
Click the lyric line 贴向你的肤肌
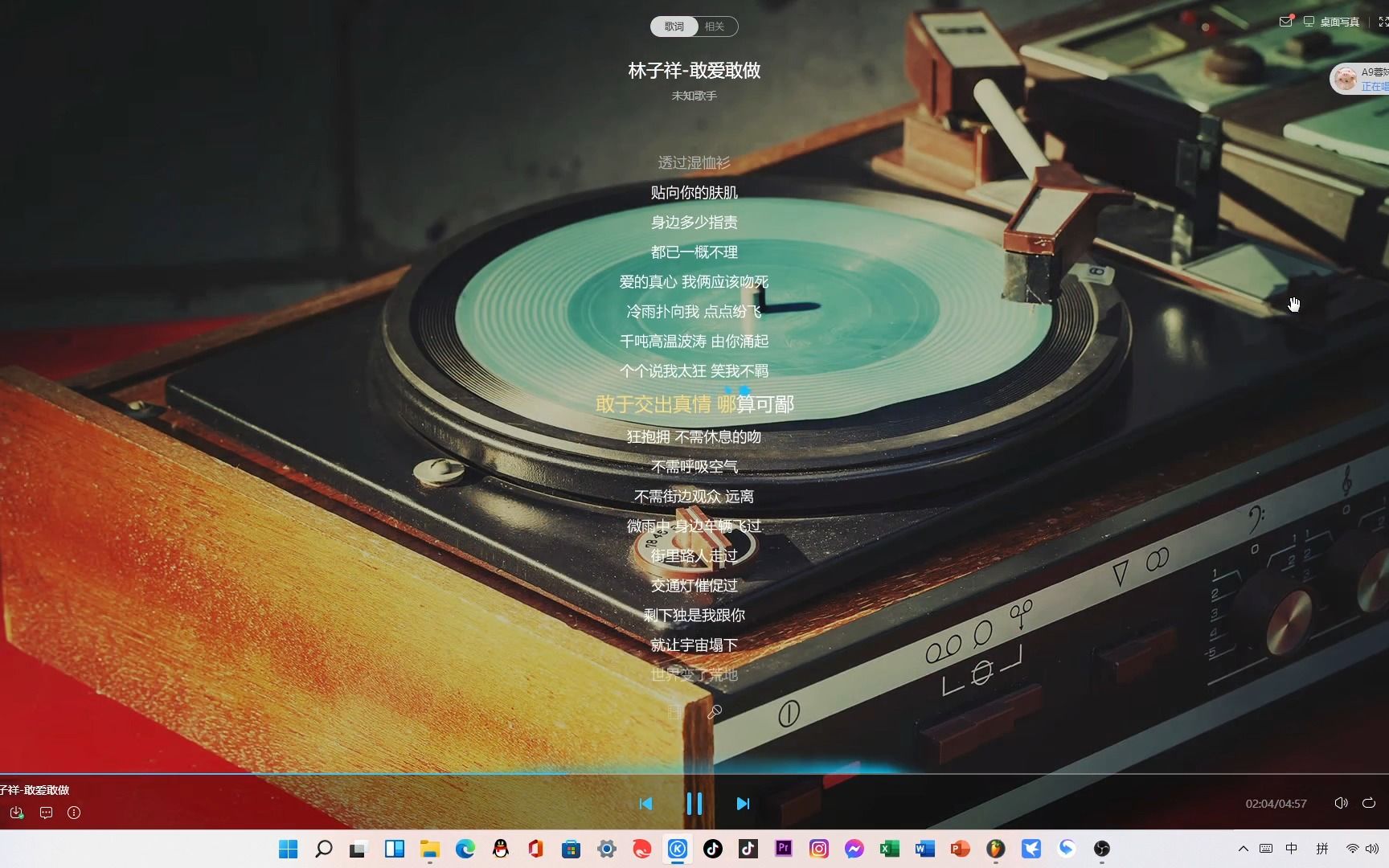pos(694,192)
